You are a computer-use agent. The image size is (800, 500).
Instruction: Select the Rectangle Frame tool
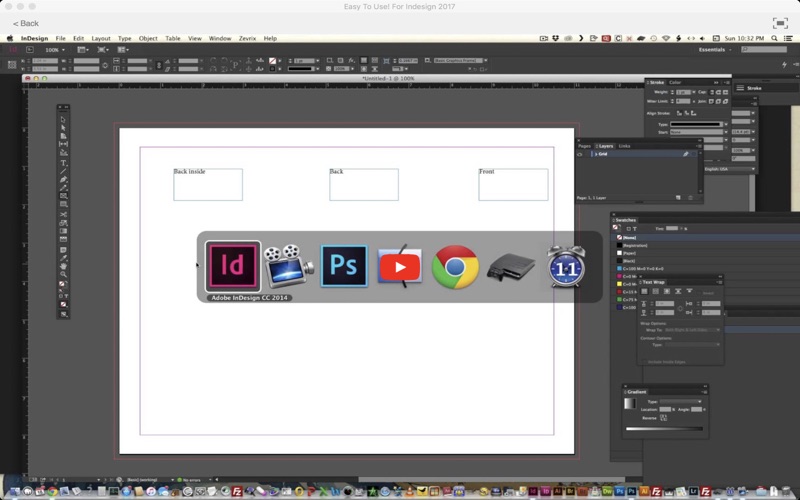coord(63,196)
